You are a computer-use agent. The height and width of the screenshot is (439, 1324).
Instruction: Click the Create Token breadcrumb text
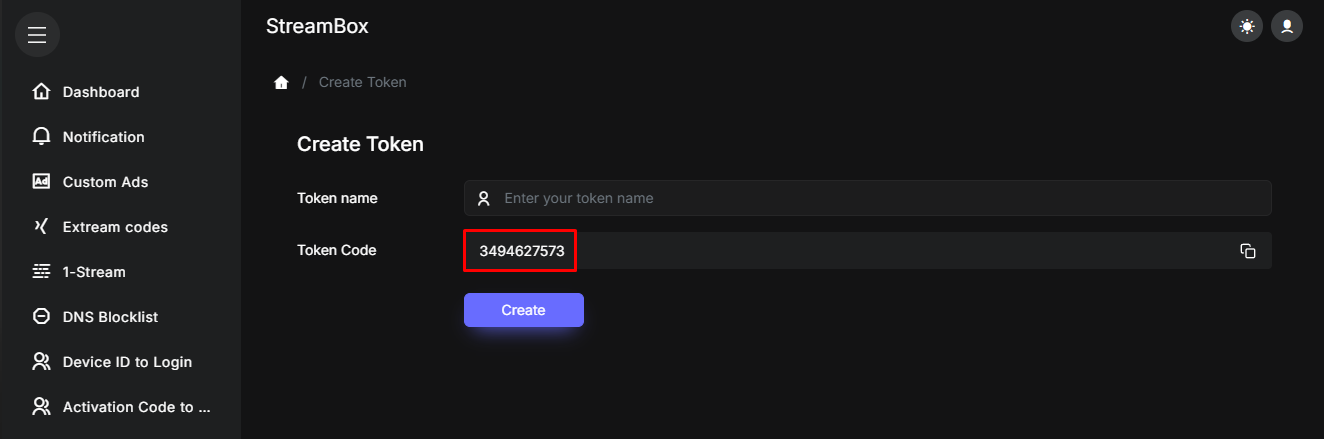(x=362, y=82)
